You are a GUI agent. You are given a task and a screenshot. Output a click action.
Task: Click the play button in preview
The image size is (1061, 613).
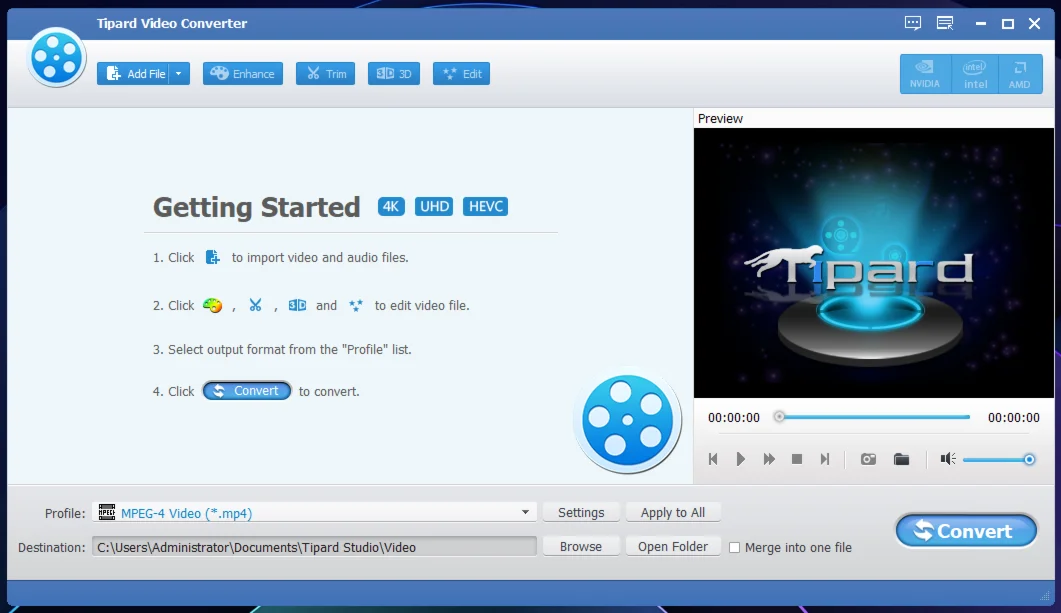click(x=741, y=459)
